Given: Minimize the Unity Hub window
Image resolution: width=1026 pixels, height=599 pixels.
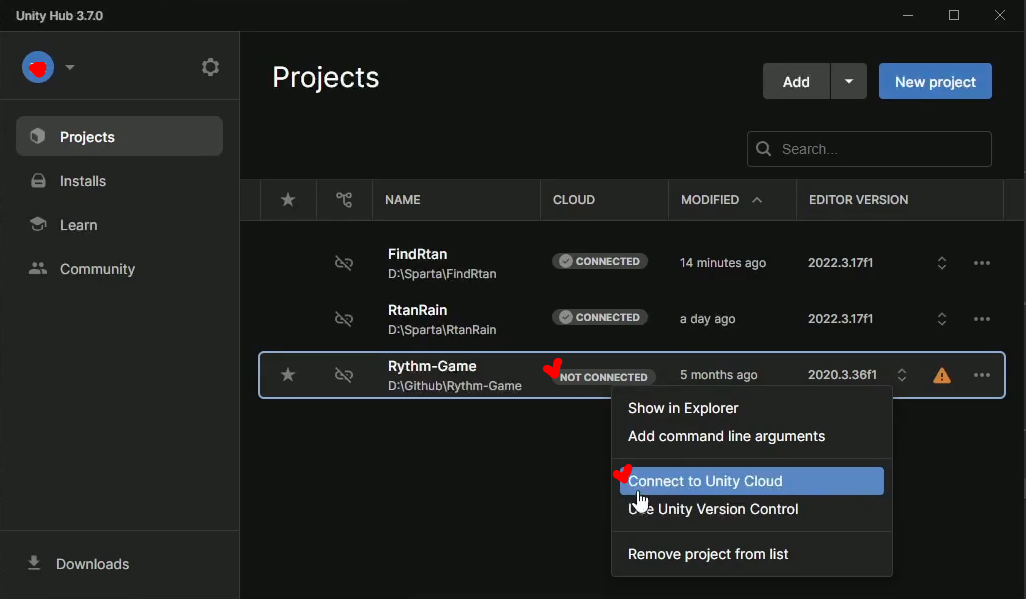Looking at the screenshot, I should click(x=908, y=15).
